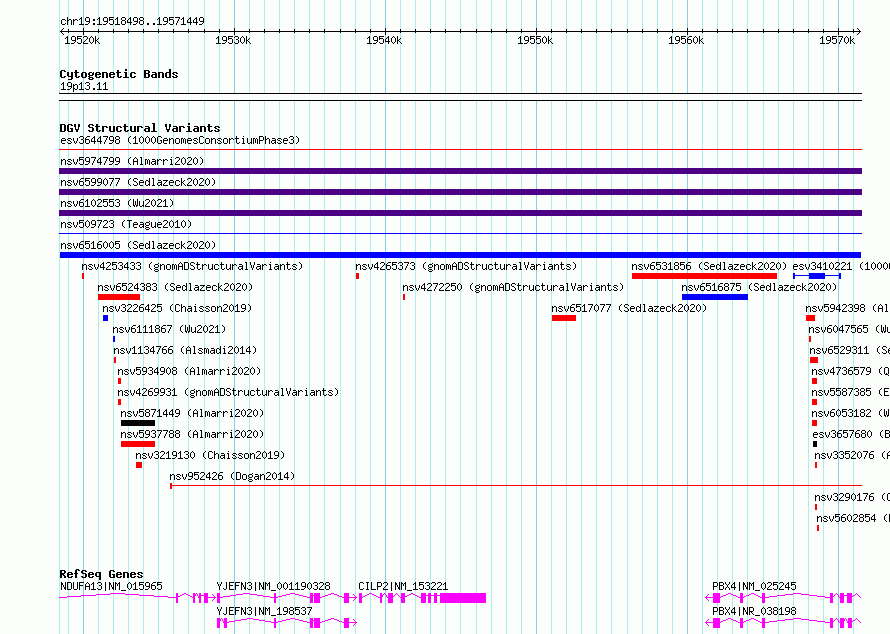The height and width of the screenshot is (634, 890).
Task: Click the nsv4269931 gnomAD variant label
Action: click(228, 392)
